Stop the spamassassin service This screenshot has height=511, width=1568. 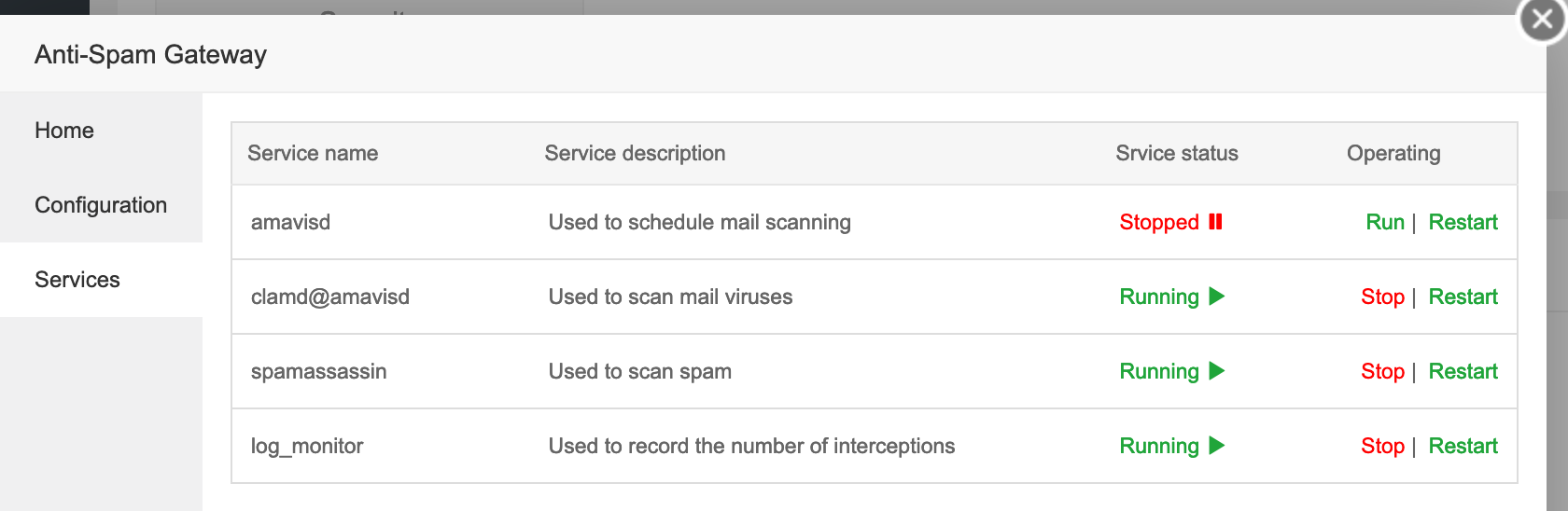pos(1382,371)
